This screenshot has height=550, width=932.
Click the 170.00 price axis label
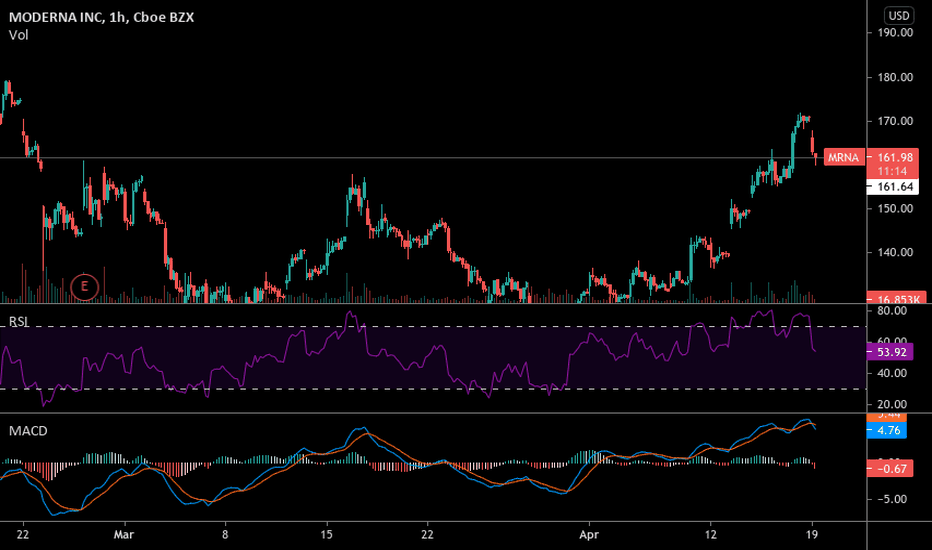(895, 121)
